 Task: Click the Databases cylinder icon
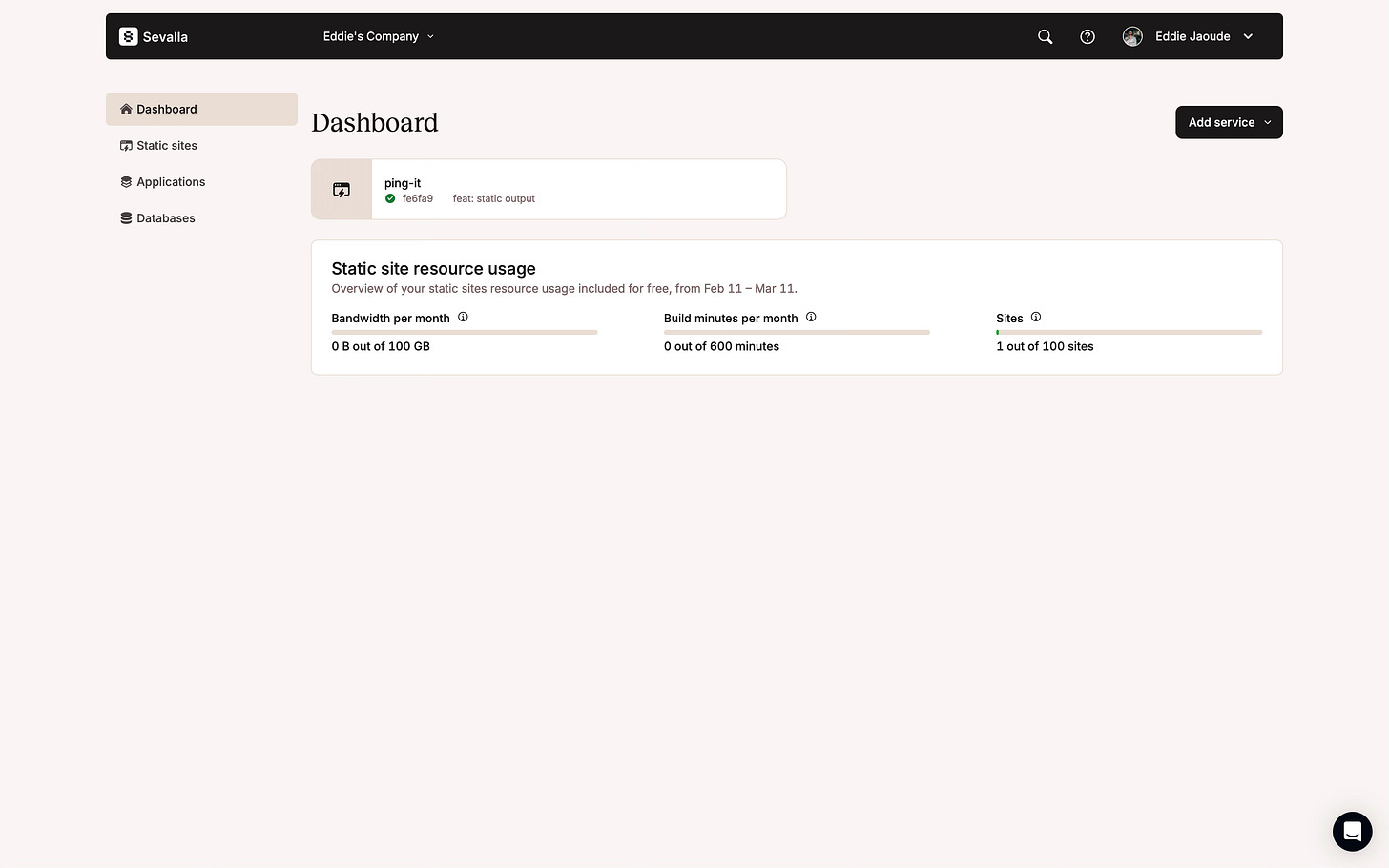(126, 217)
